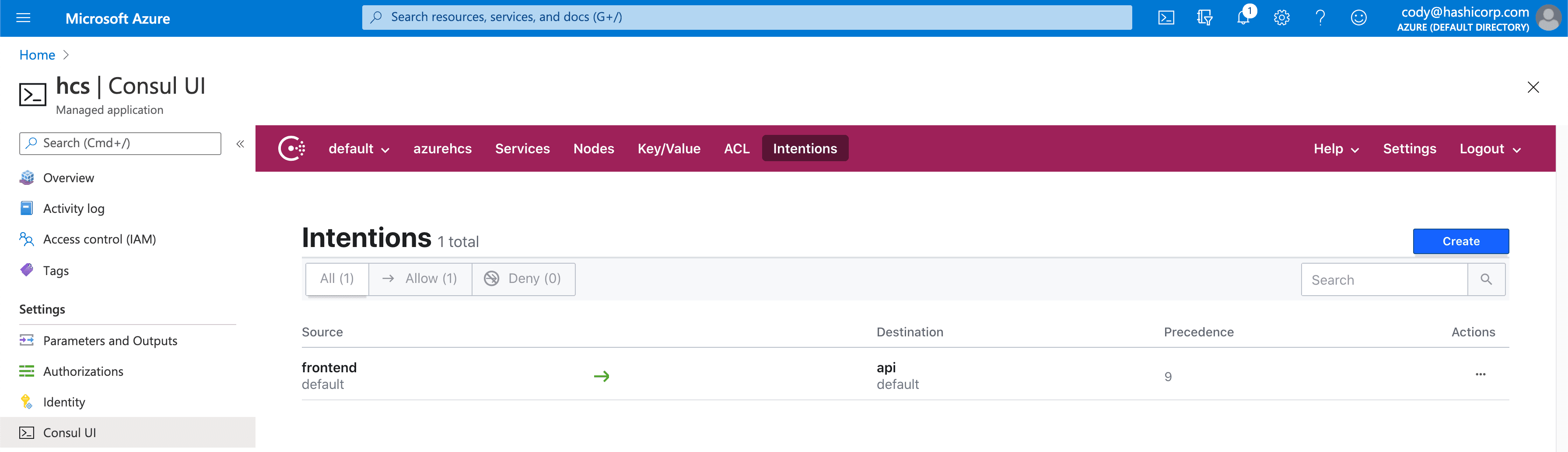This screenshot has height=452, width=1568.
Task: Open actions menu for frontend intention
Action: [x=1480, y=374]
